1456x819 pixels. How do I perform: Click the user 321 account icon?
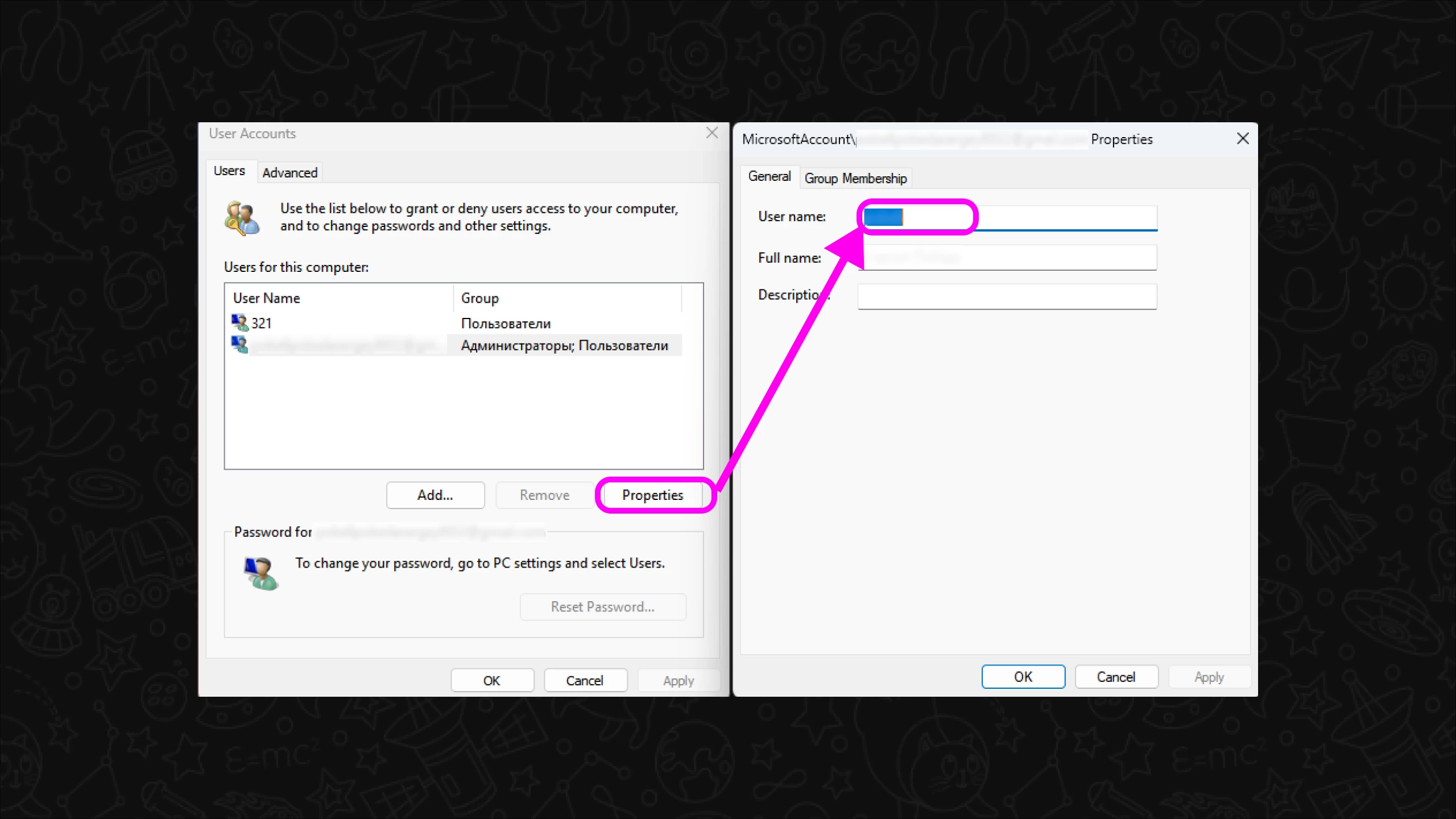[239, 322]
